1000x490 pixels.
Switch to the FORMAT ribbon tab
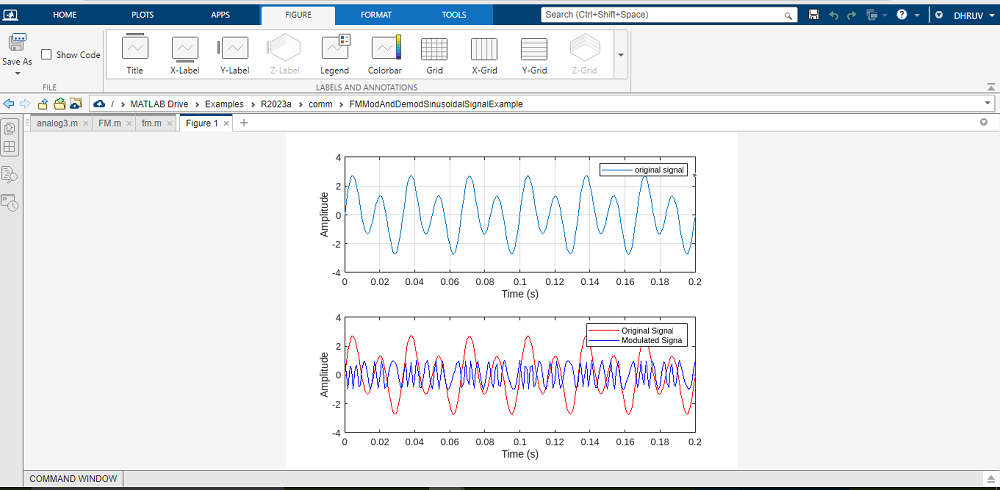tap(376, 15)
